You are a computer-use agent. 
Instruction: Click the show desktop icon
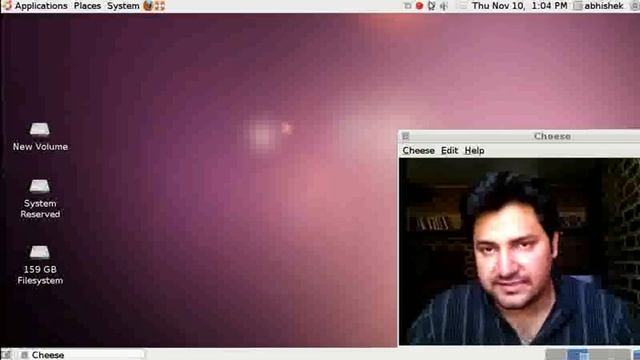(x=6, y=355)
